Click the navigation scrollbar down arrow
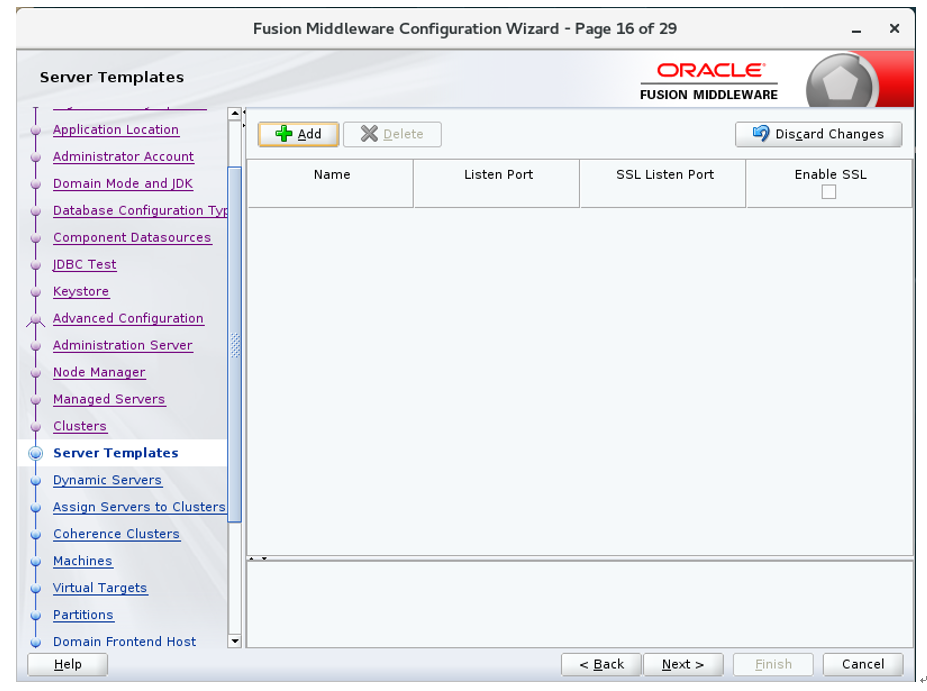Image resolution: width=927 pixels, height=691 pixels. (x=235, y=641)
